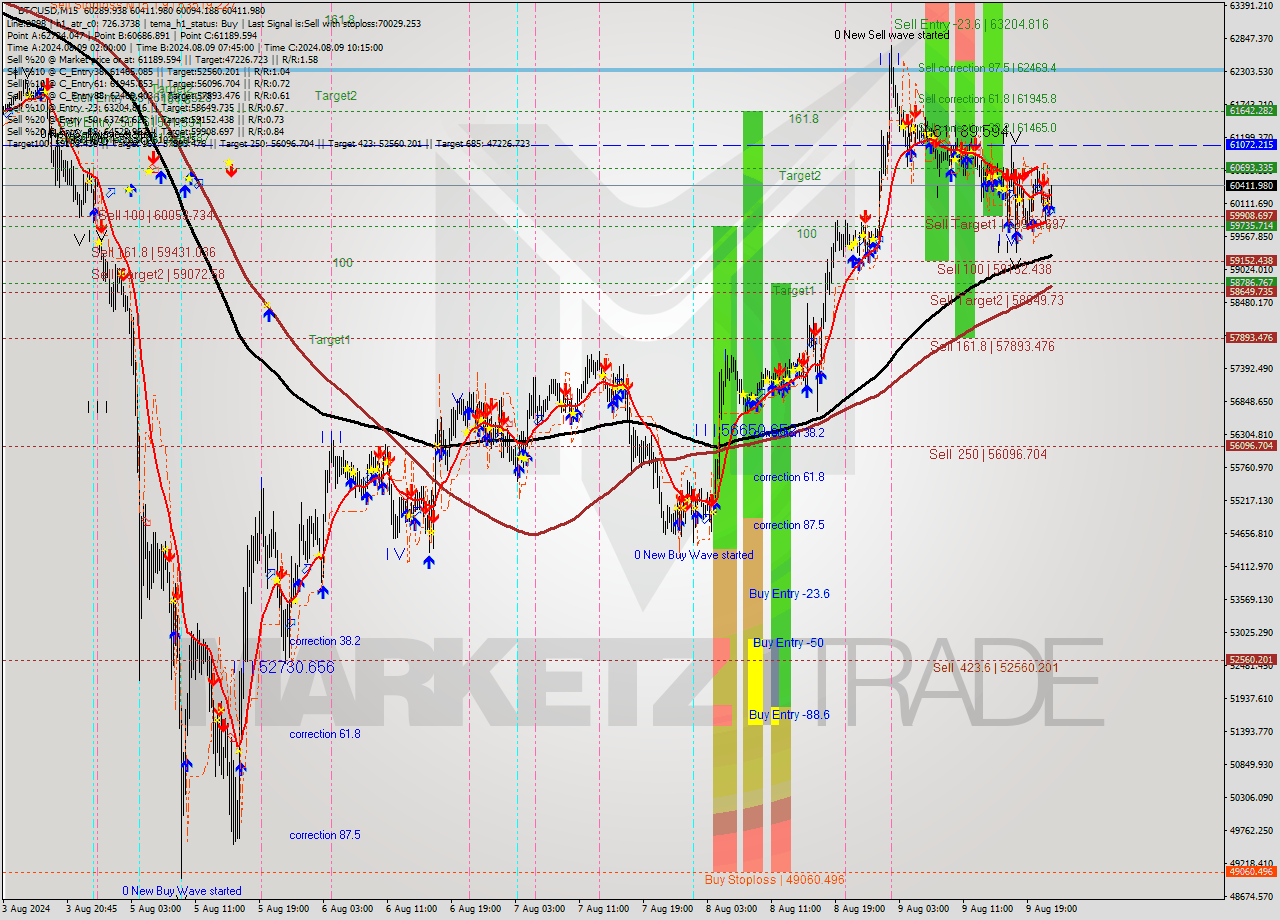Click the green 58786.767 price tag
Viewport: 1280px width, 920px height.
tap(1251, 282)
